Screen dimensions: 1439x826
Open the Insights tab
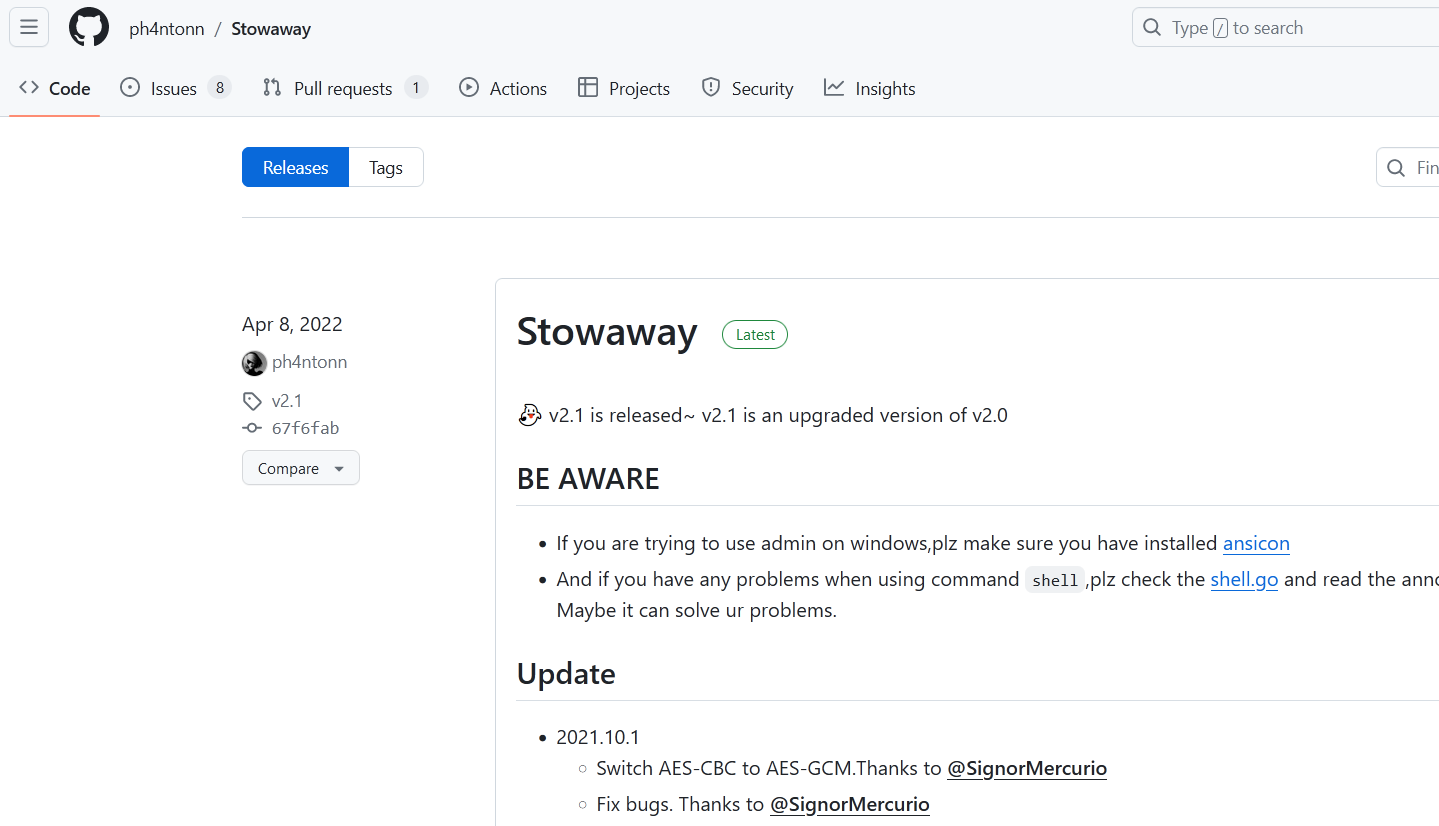click(870, 88)
